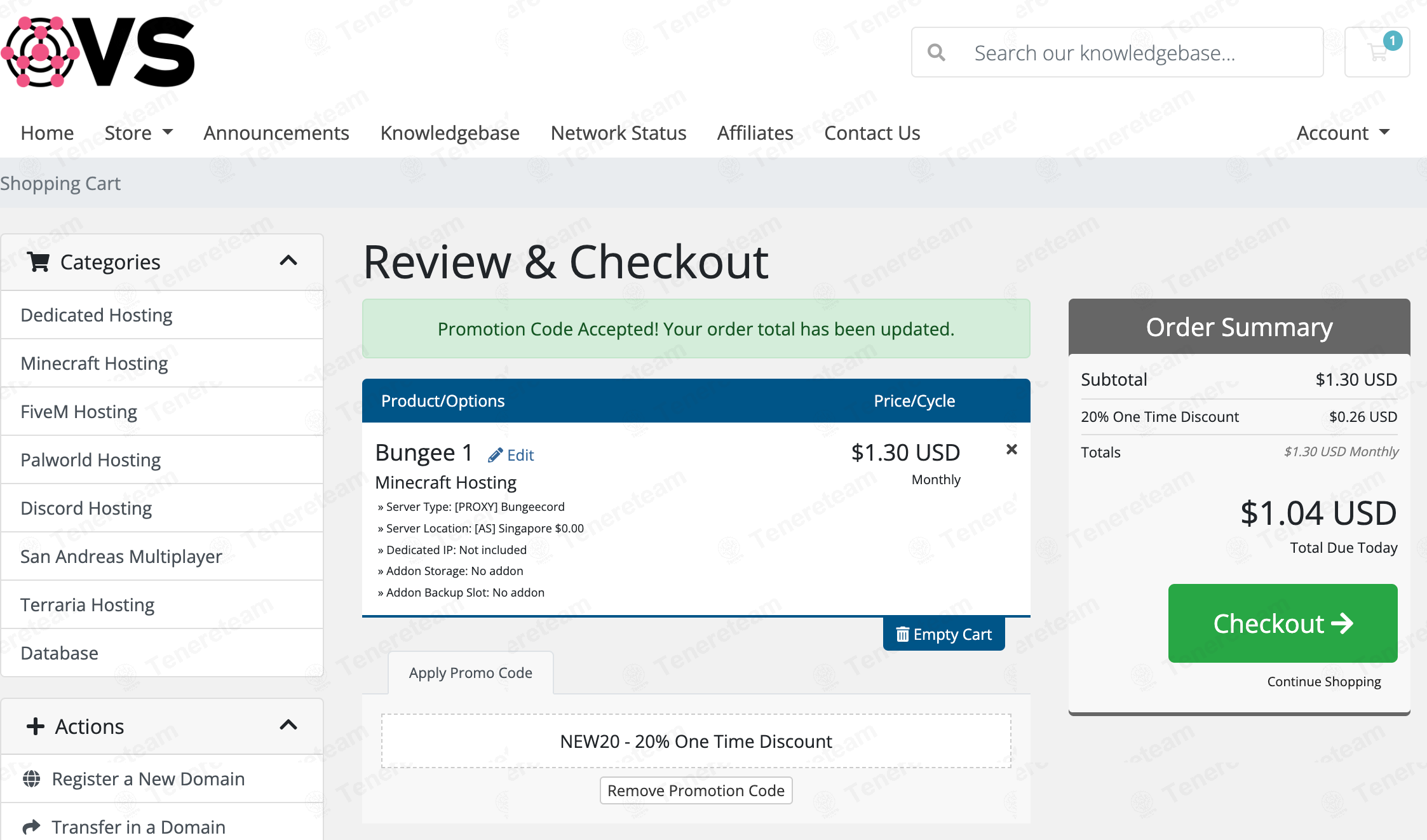Open the Store dropdown menu

(139, 133)
